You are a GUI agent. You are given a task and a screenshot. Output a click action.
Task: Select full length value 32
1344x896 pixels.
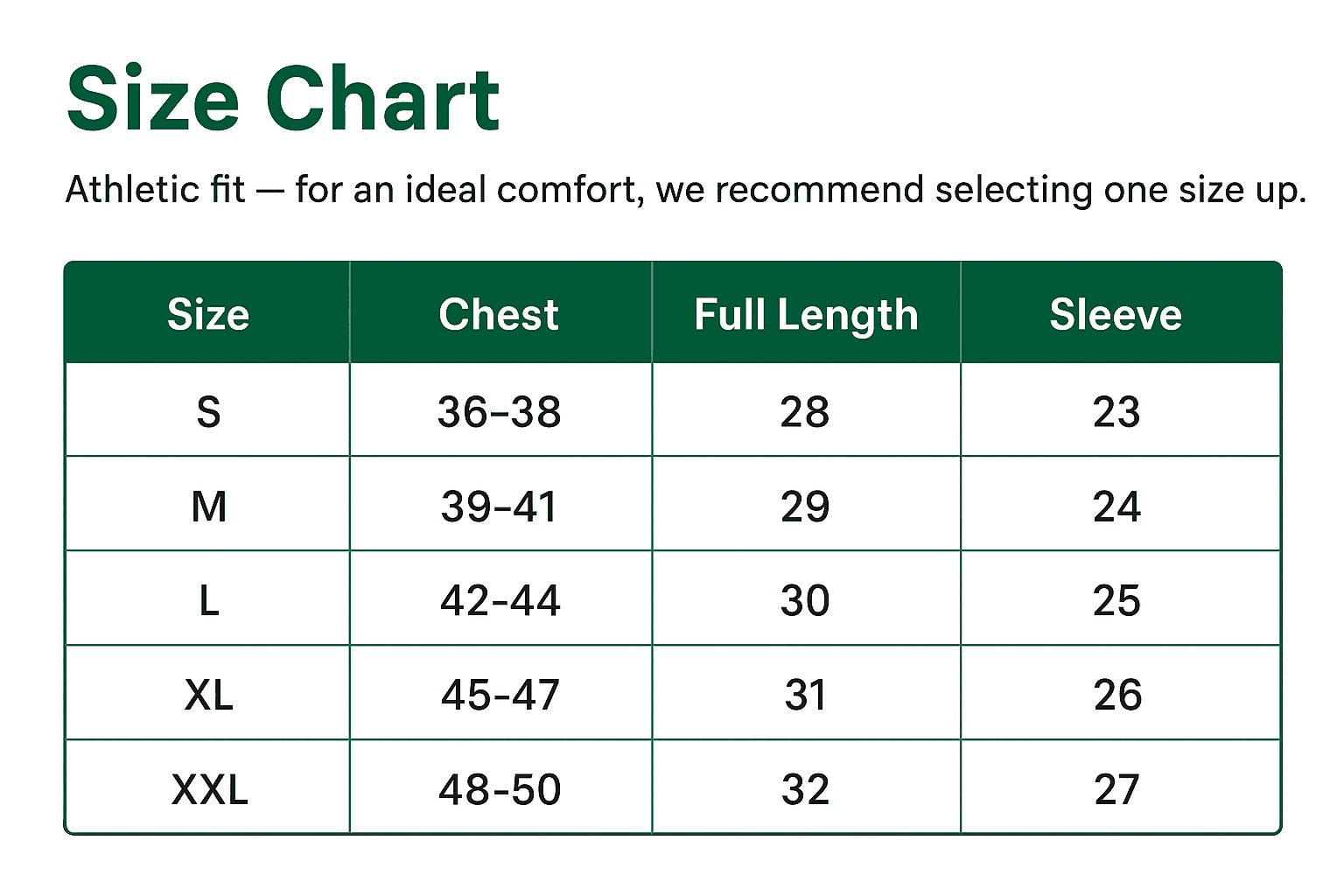pyautogui.click(x=805, y=789)
